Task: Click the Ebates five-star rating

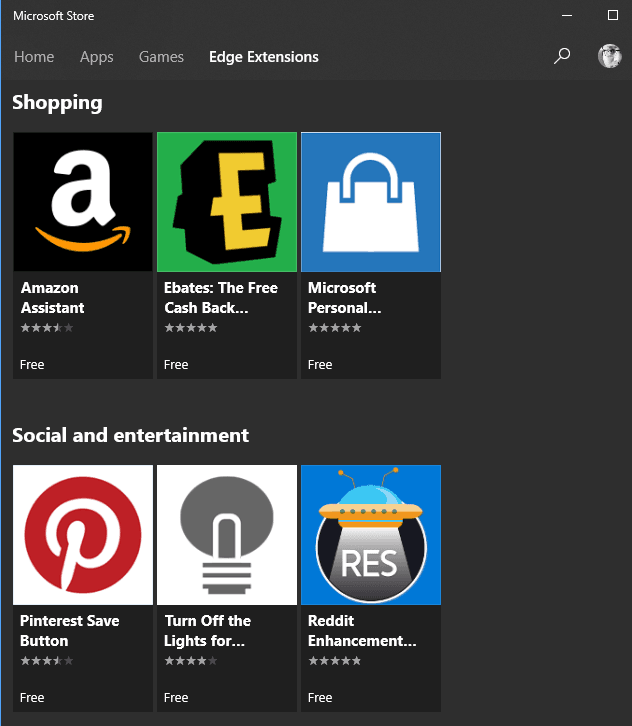Action: tap(191, 328)
